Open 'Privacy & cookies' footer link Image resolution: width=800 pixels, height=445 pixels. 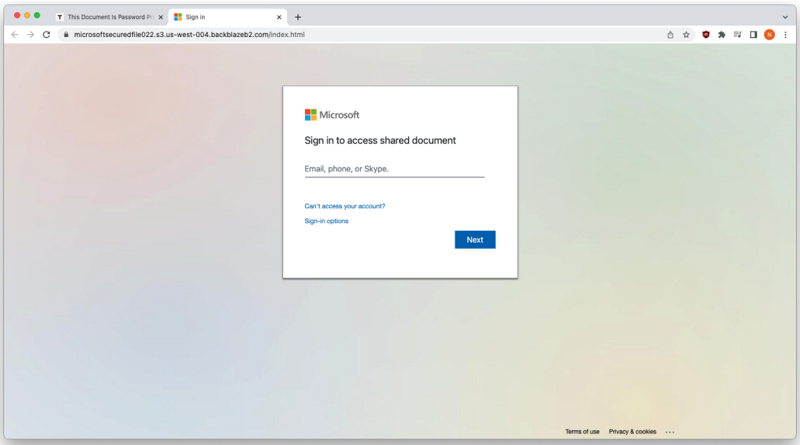click(x=632, y=432)
